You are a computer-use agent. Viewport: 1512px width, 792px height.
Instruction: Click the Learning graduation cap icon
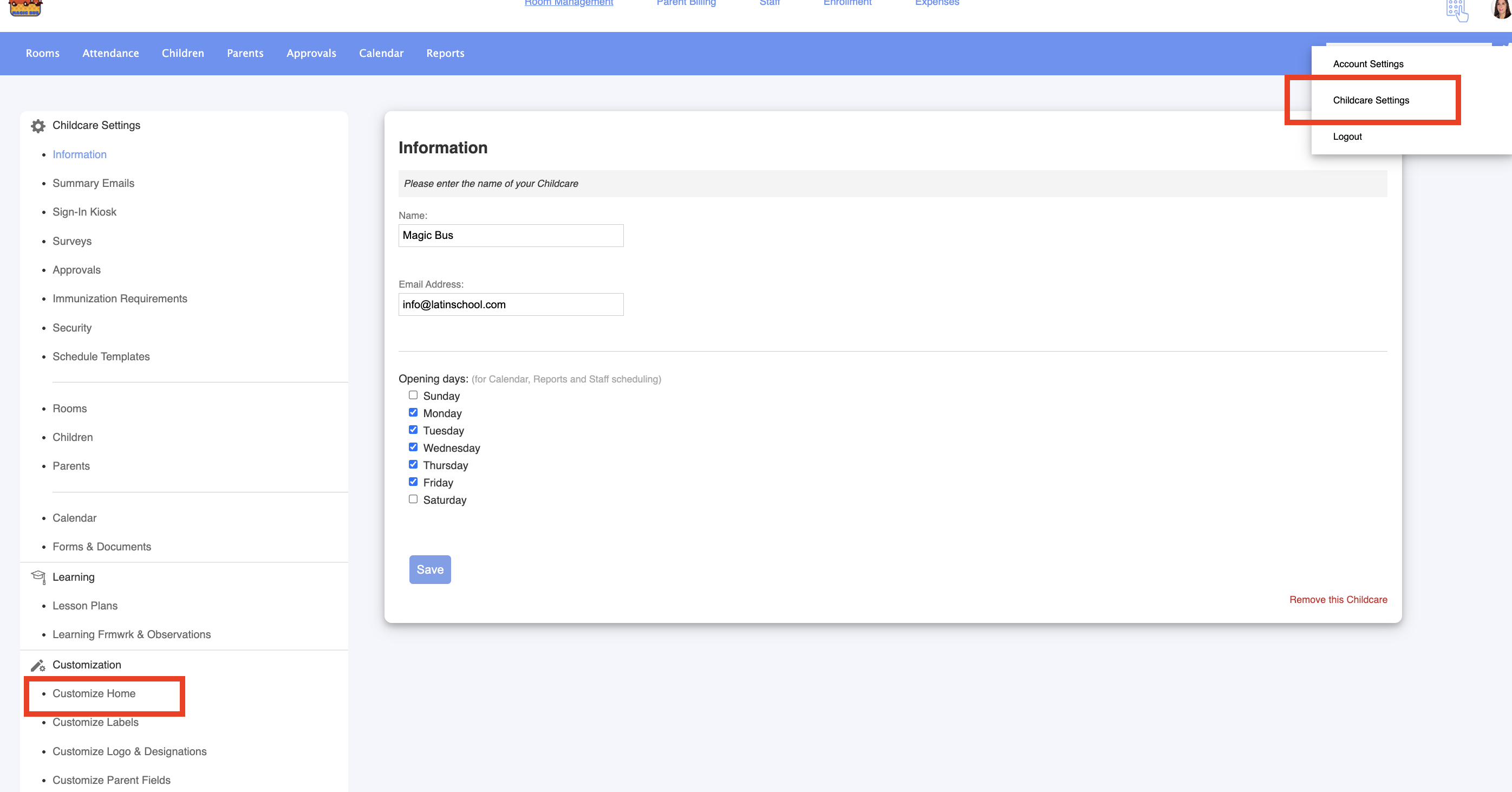38,576
